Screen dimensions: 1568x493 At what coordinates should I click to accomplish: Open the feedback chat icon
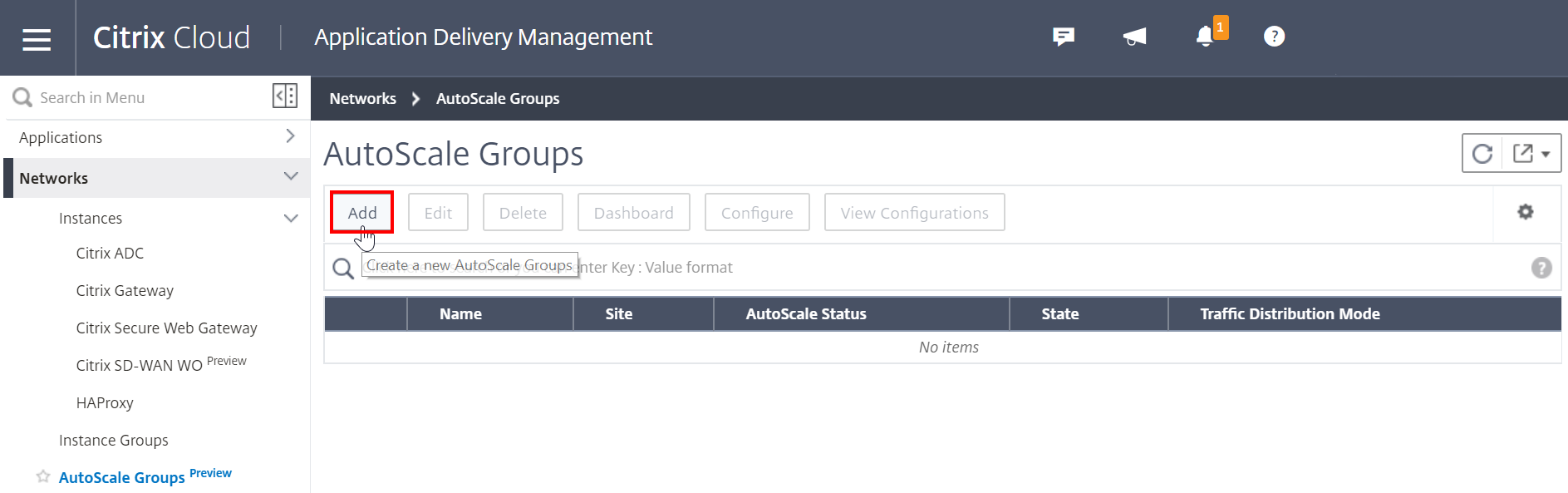1063,37
